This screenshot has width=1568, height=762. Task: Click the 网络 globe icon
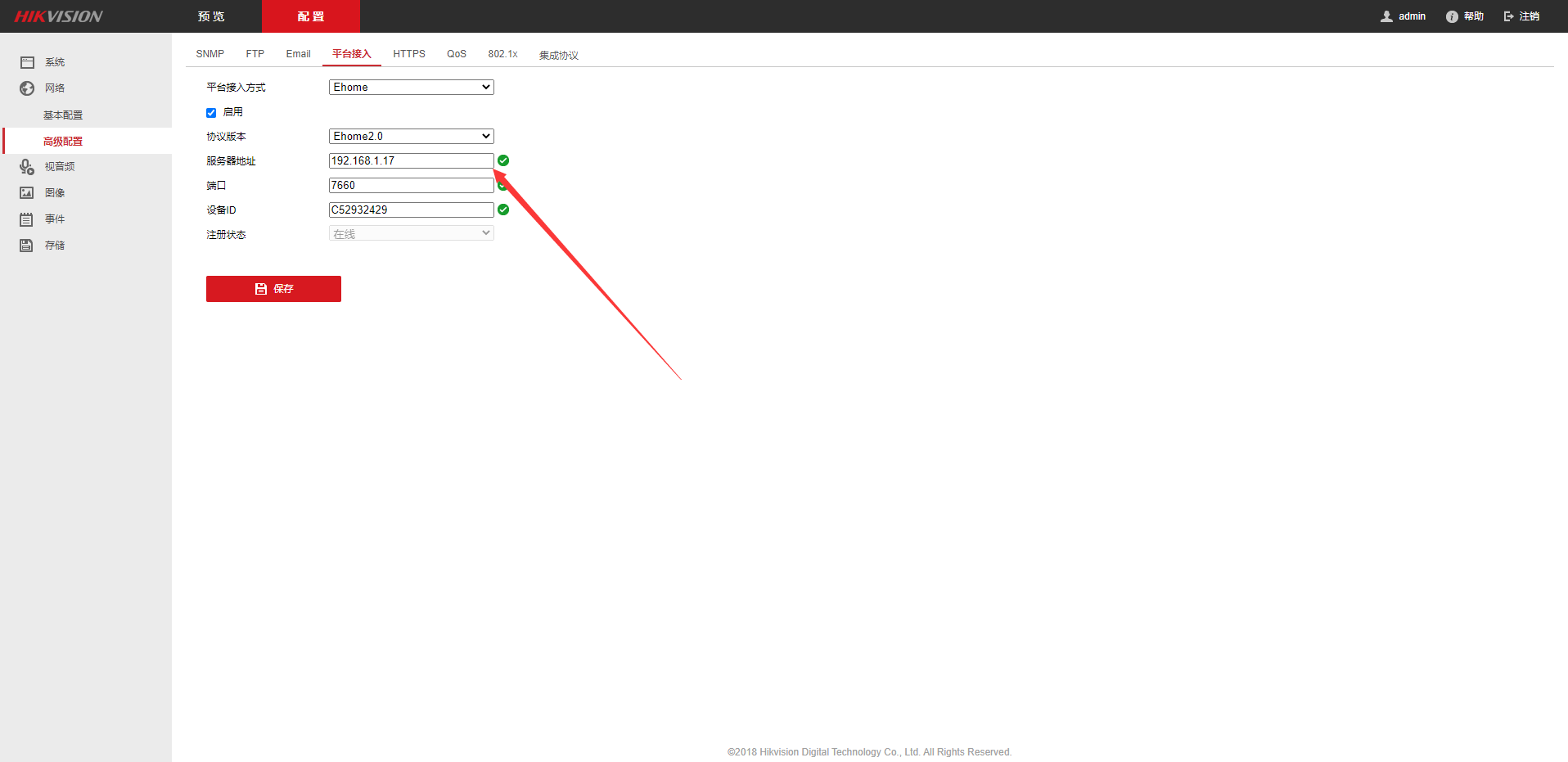point(27,88)
